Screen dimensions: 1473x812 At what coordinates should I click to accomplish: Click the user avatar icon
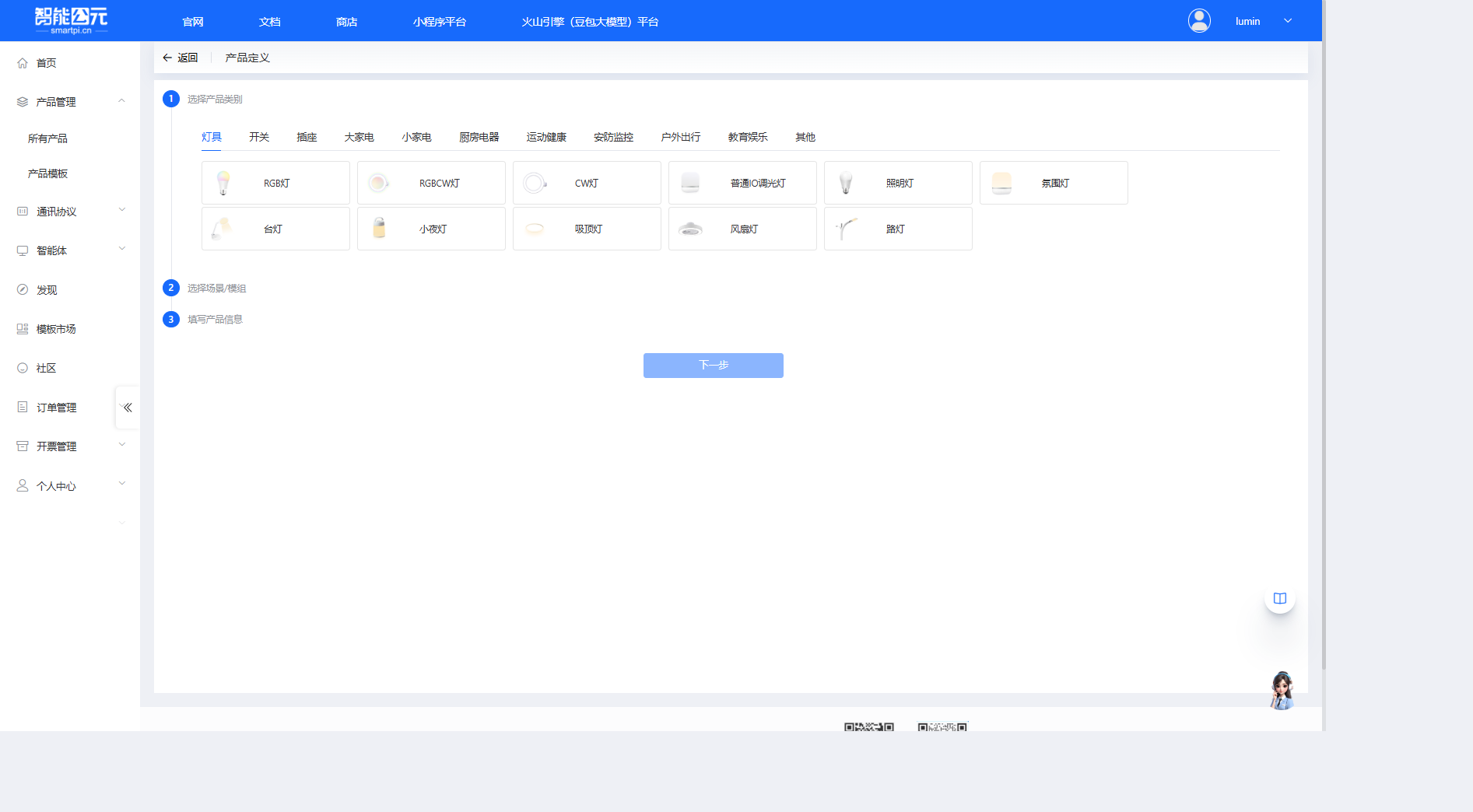click(x=1199, y=21)
